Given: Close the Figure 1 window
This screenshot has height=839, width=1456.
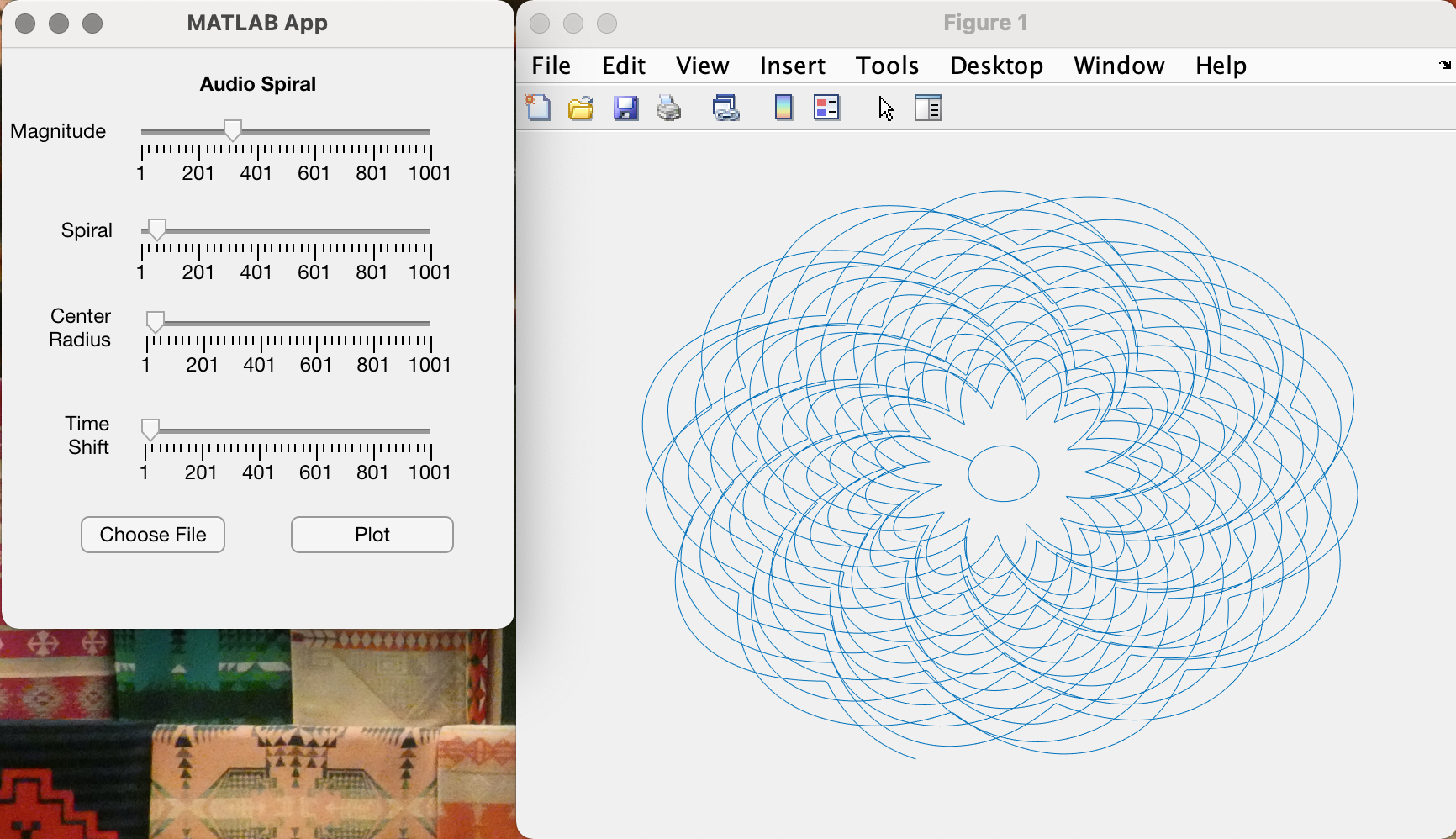Looking at the screenshot, I should (x=540, y=24).
